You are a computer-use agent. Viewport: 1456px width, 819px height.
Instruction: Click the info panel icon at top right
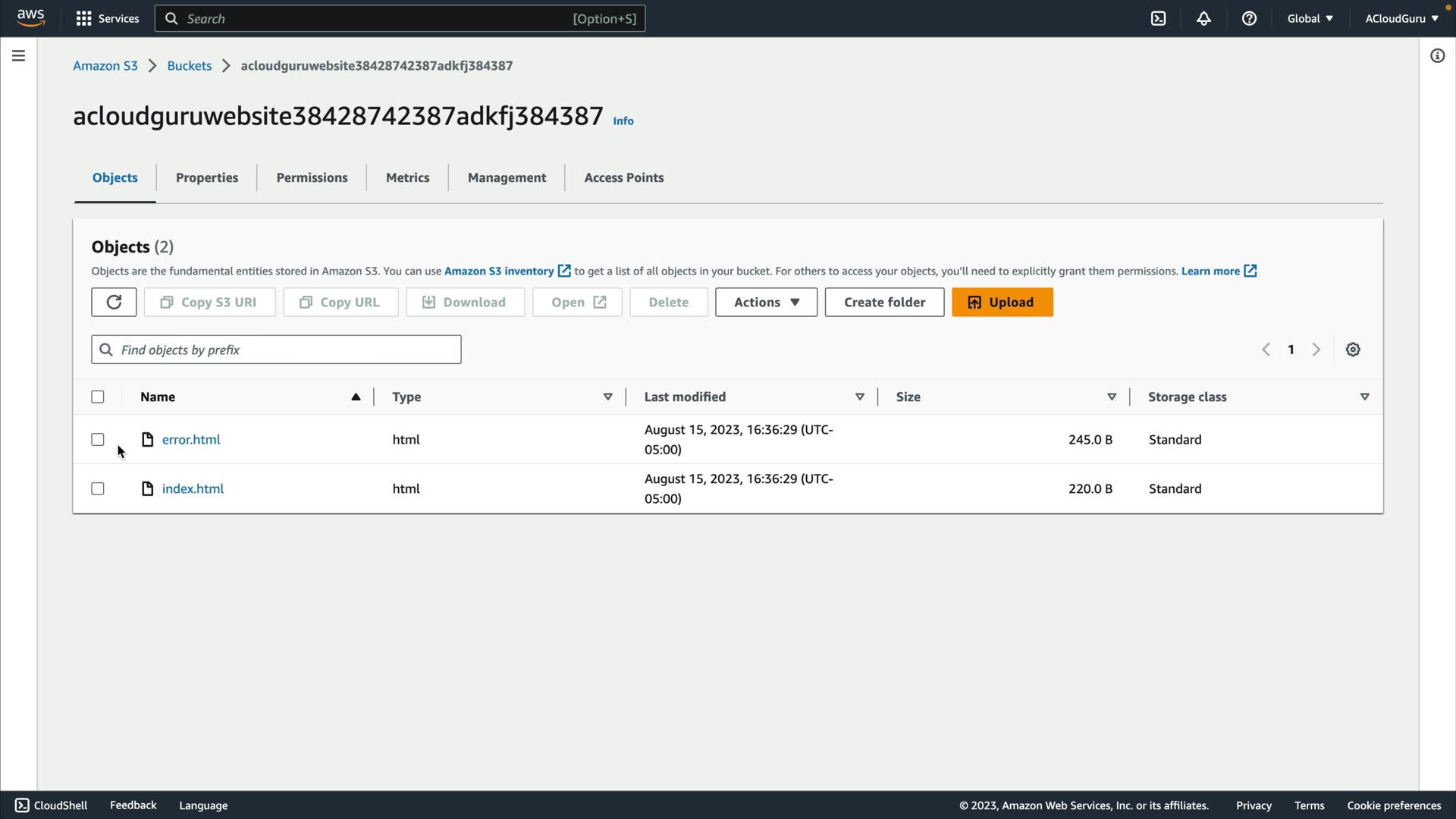click(x=1437, y=55)
